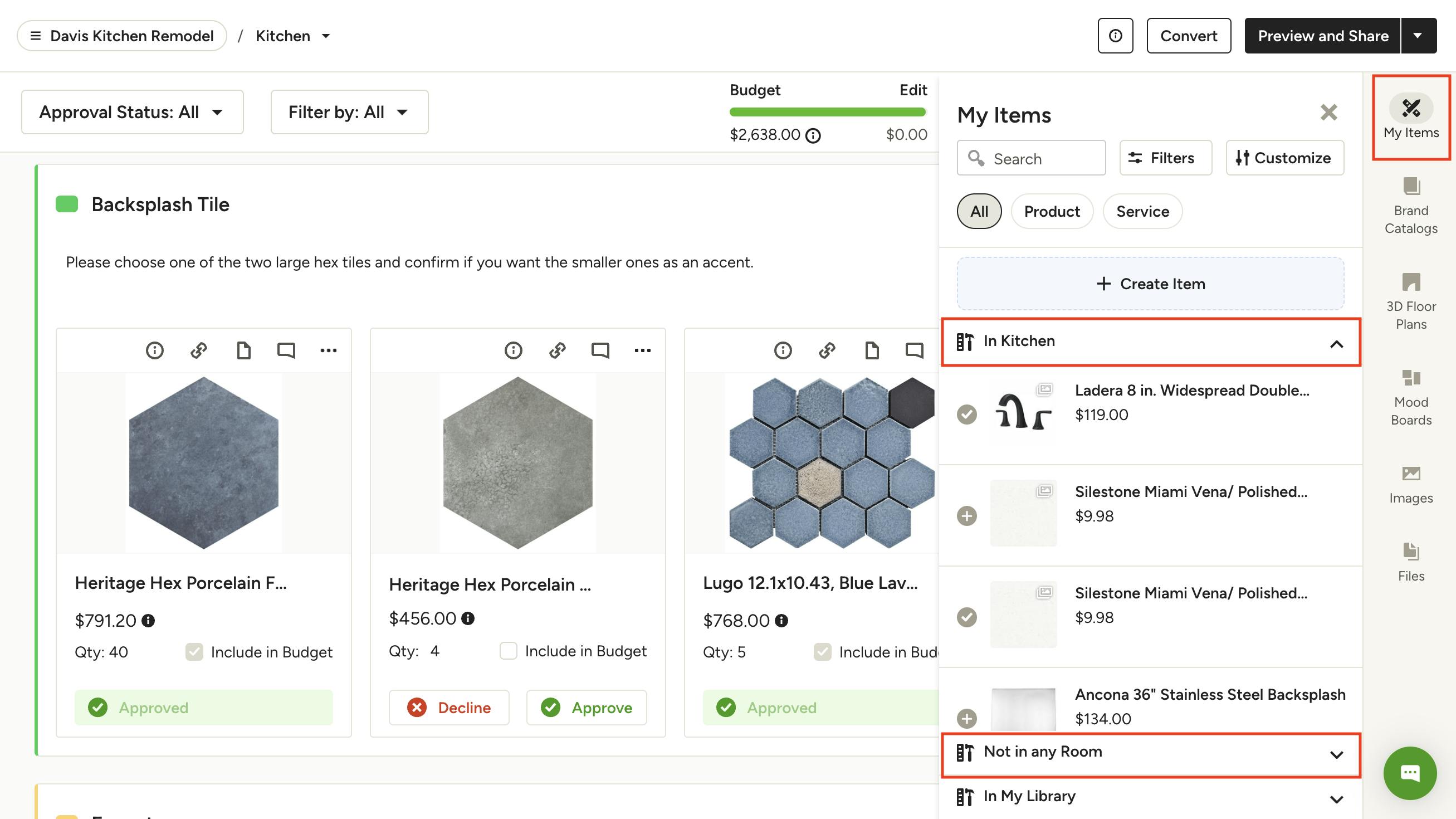Image resolution: width=1456 pixels, height=819 pixels.
Task: Open document icon on first Heritage Hex card
Action: (243, 350)
